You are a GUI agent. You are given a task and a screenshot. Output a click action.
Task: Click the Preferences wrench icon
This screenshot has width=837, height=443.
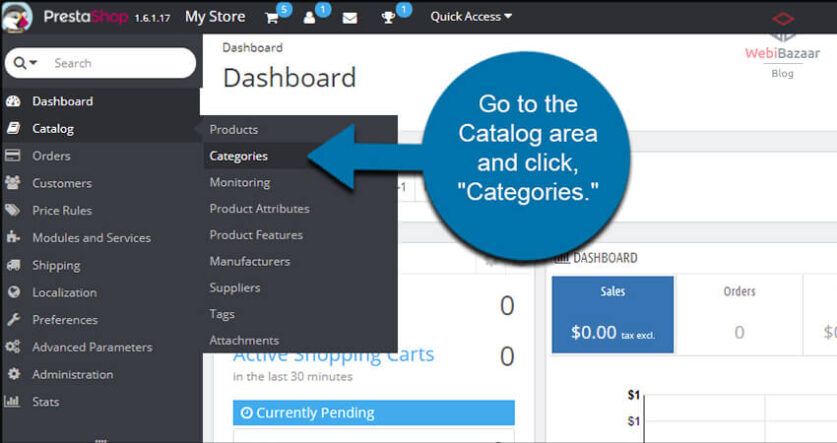pos(13,320)
